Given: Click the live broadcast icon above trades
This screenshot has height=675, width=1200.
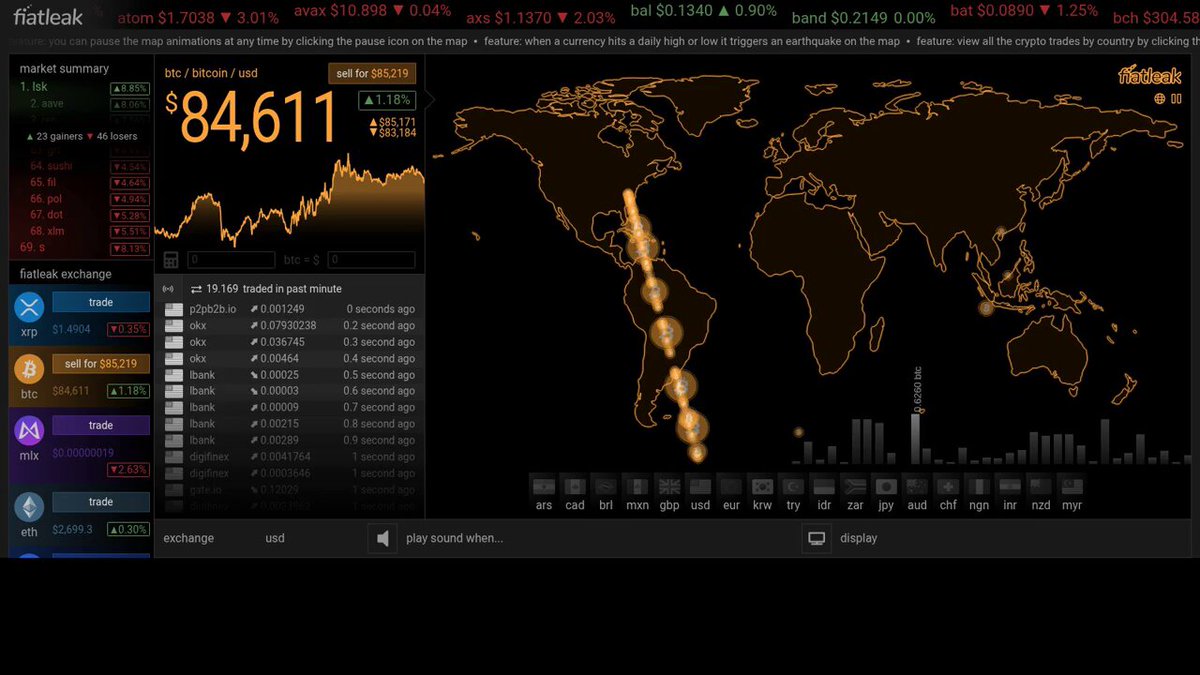Looking at the screenshot, I should (x=168, y=289).
